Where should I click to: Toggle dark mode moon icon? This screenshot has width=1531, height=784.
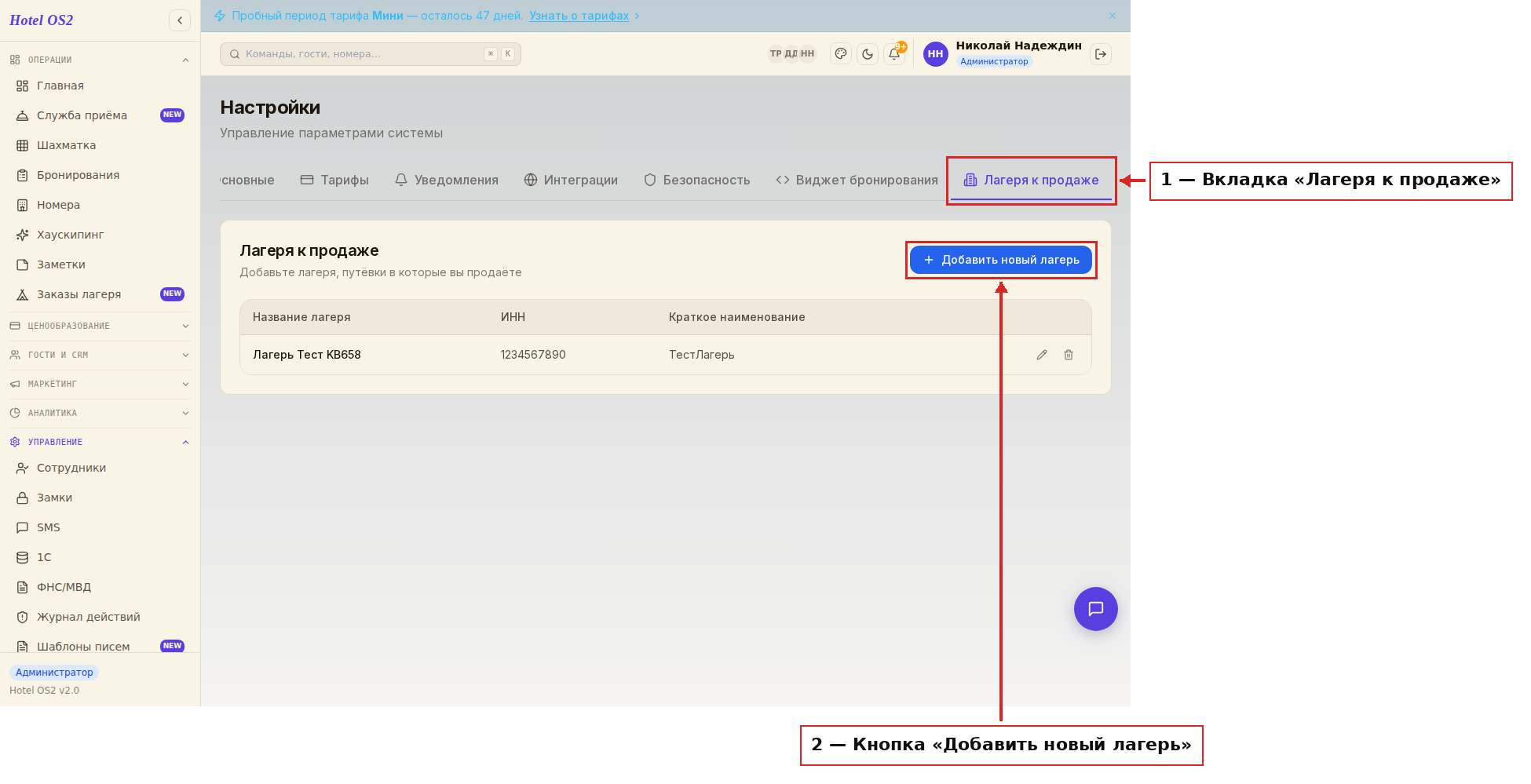868,54
